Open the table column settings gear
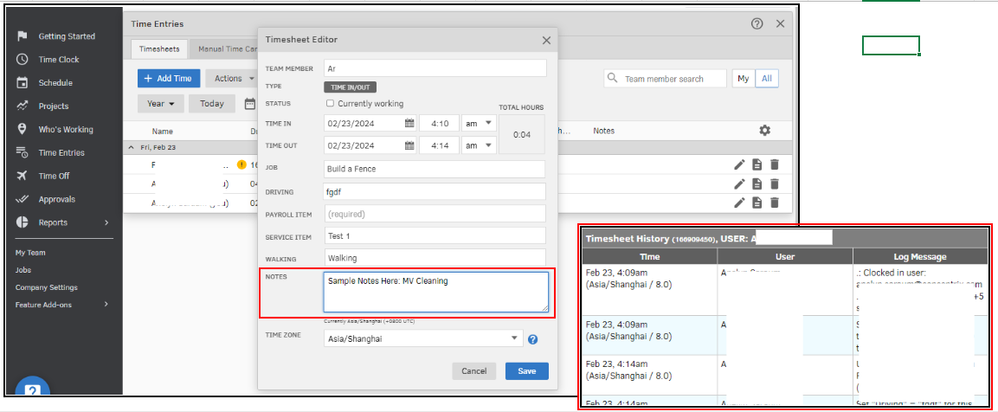This screenshot has width=998, height=412. click(x=764, y=130)
